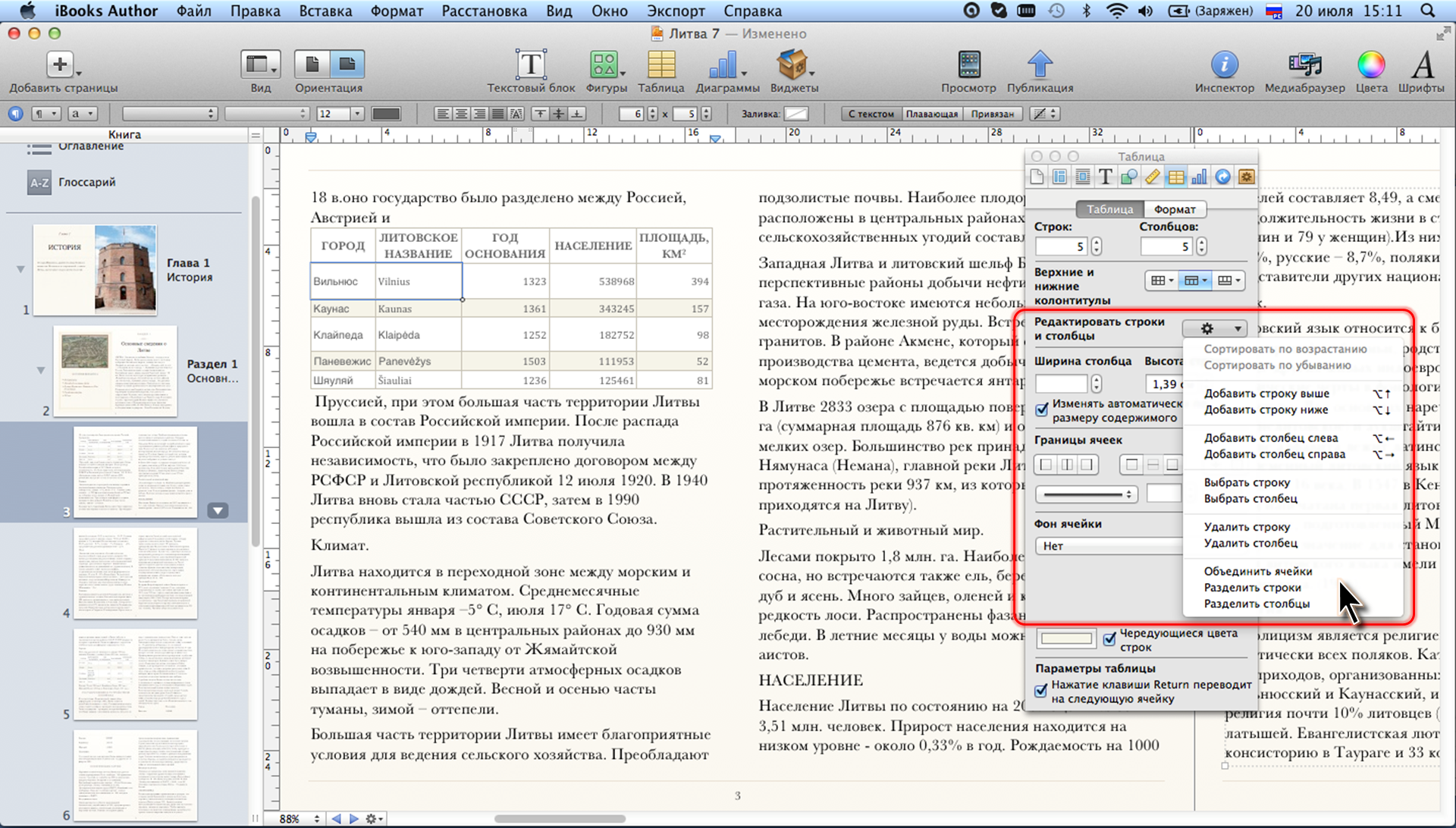Open the Вставка menu
This screenshot has width=1456, height=828.
(x=325, y=11)
